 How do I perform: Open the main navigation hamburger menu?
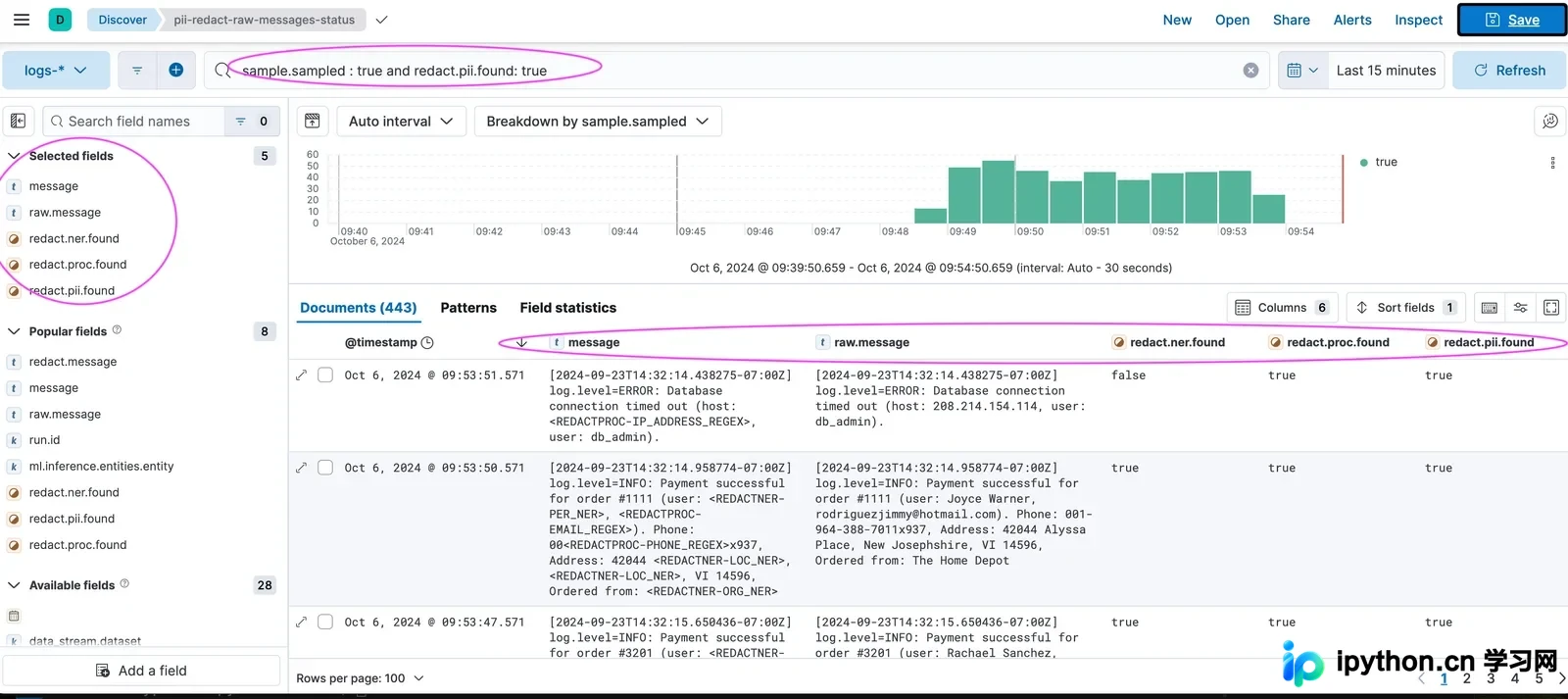(22, 20)
